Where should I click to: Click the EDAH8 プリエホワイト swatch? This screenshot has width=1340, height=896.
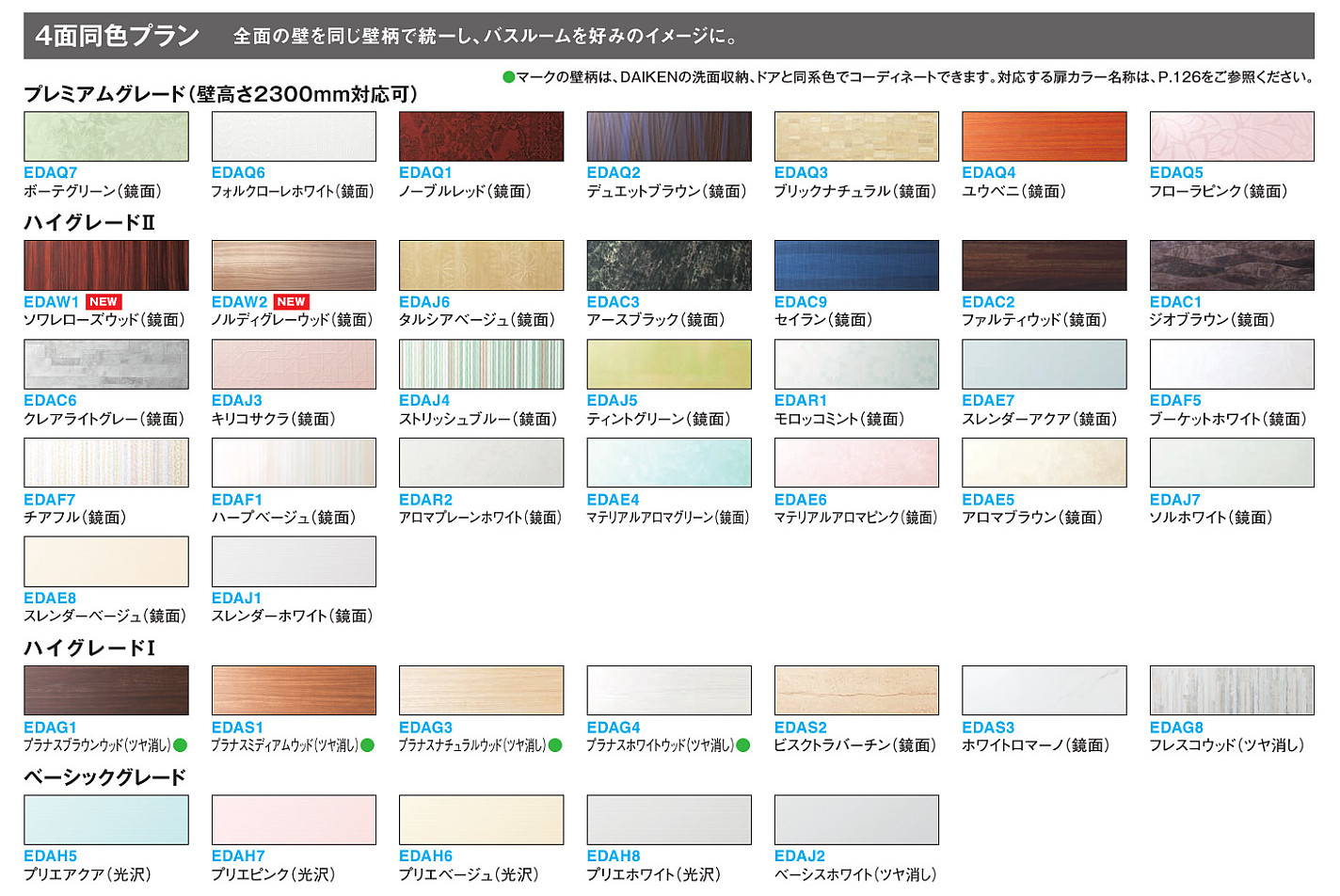click(x=669, y=820)
